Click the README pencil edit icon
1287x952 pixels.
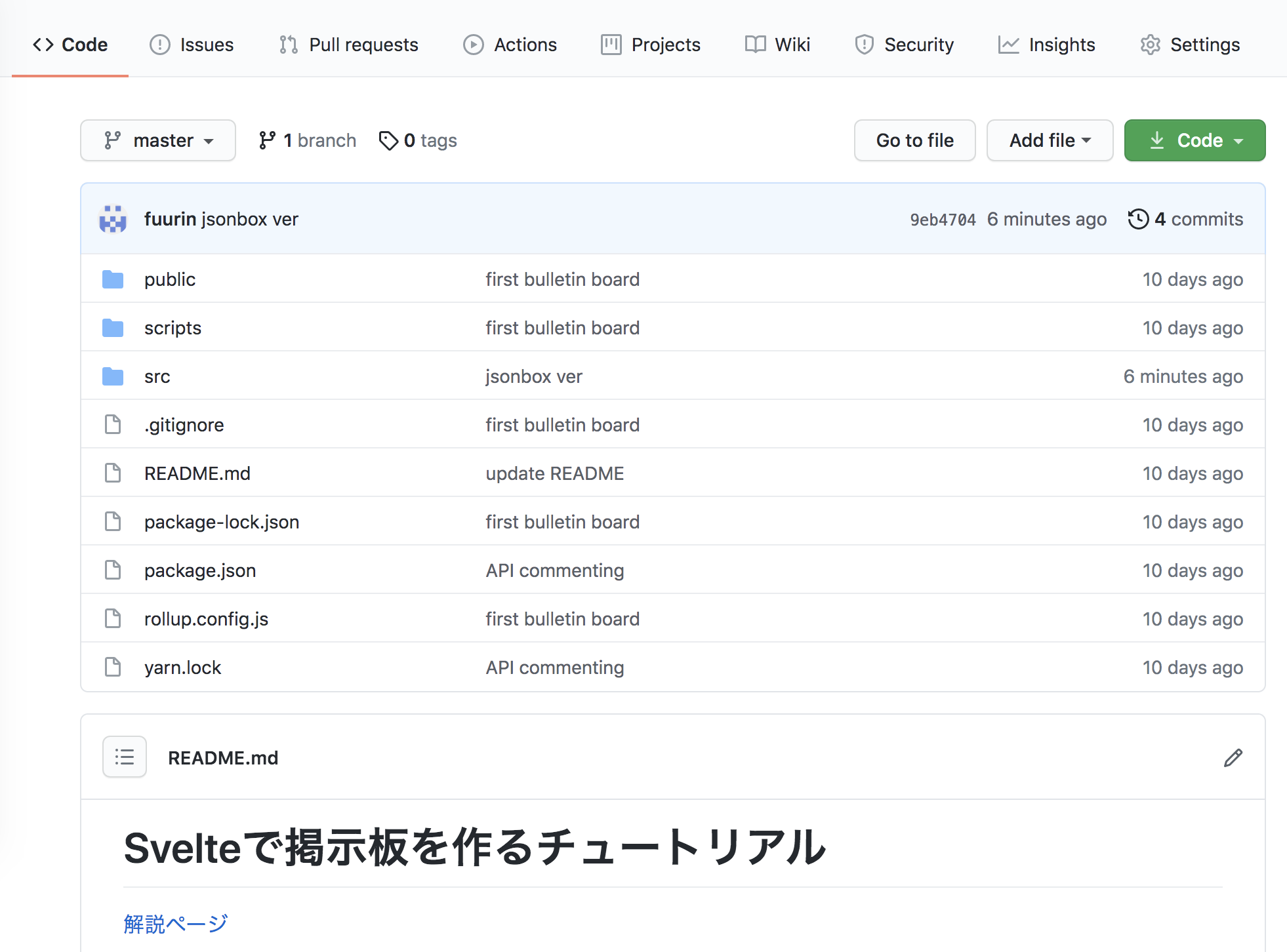tap(1233, 758)
